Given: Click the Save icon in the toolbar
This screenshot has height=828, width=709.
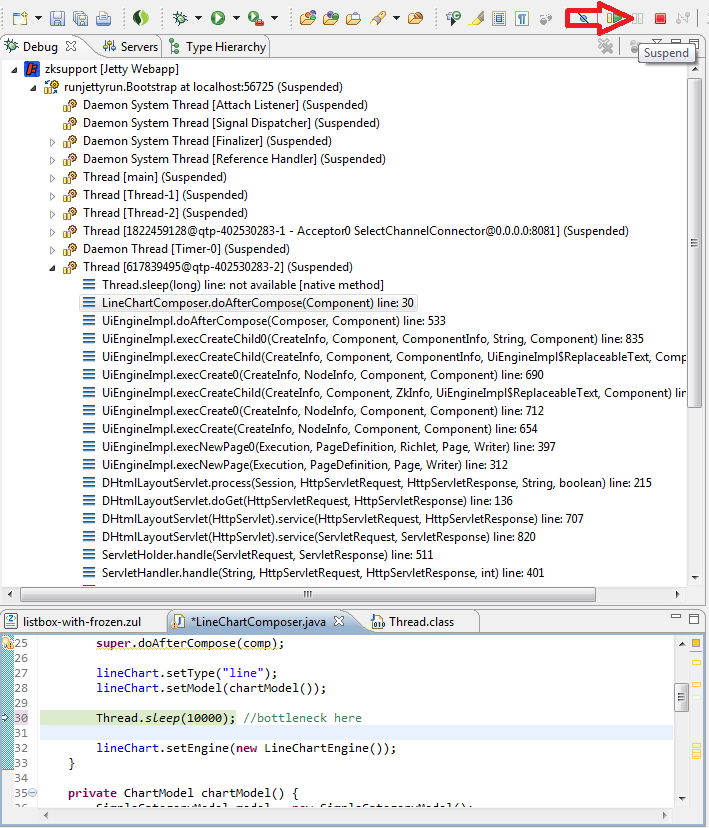Looking at the screenshot, I should (57, 18).
